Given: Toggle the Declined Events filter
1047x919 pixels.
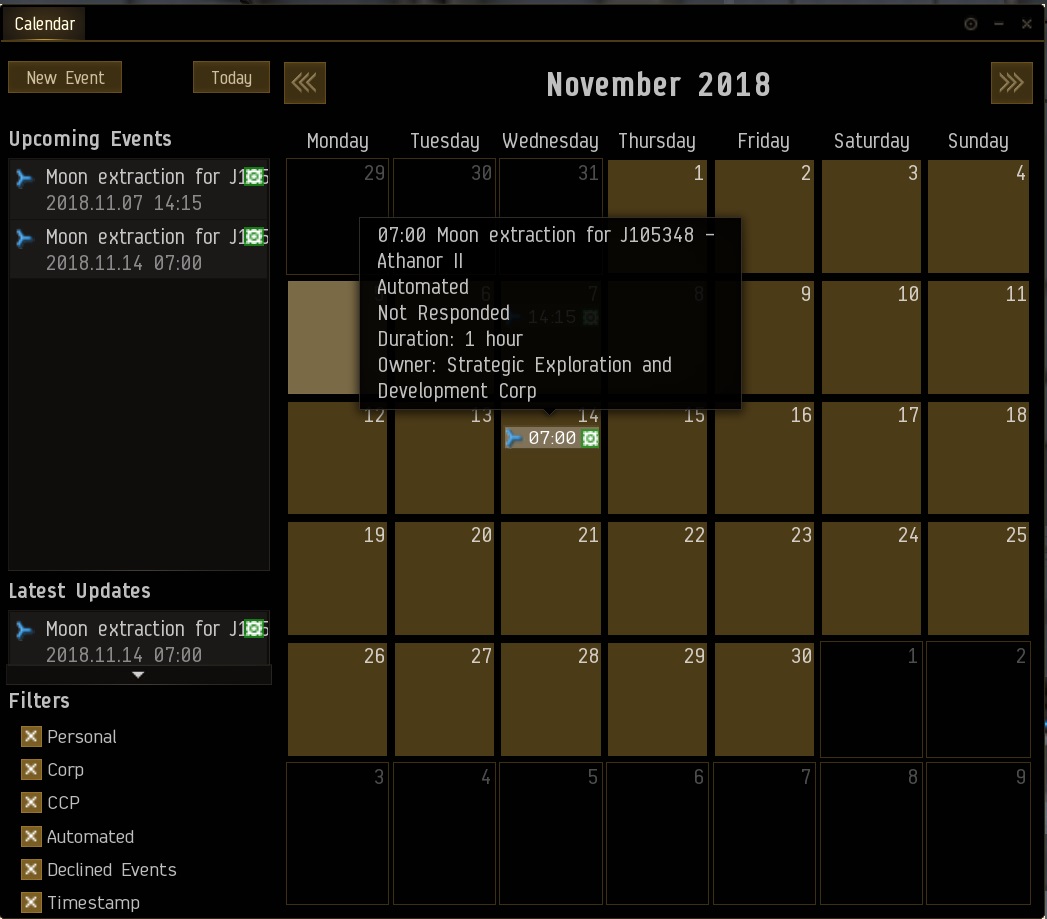Looking at the screenshot, I should click(31, 870).
